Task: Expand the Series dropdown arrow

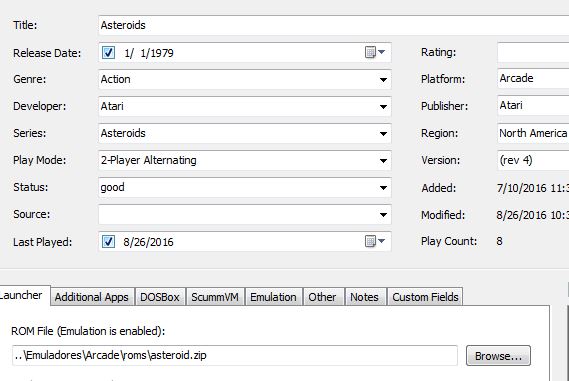Action: point(383,134)
